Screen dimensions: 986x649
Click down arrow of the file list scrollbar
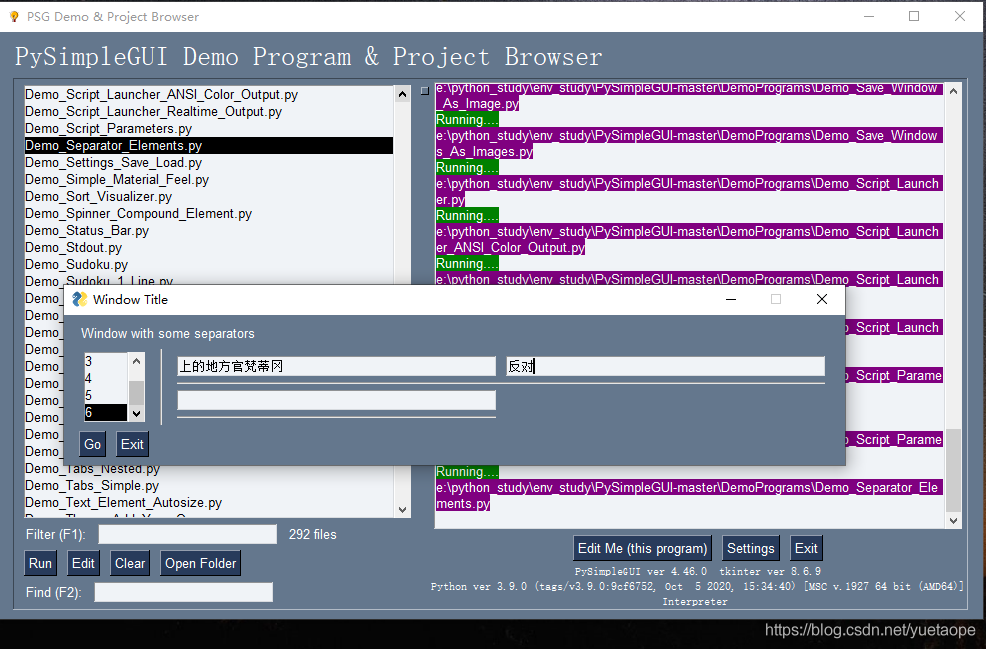(x=402, y=510)
